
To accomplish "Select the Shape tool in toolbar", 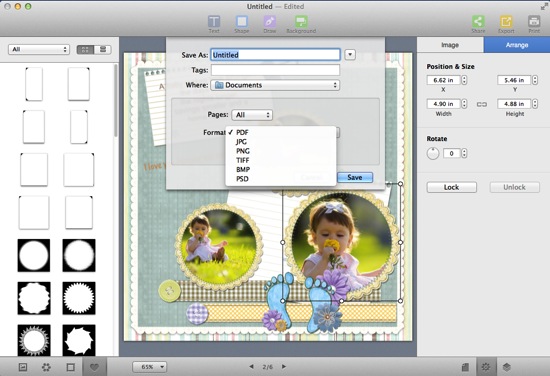I will 241,24.
